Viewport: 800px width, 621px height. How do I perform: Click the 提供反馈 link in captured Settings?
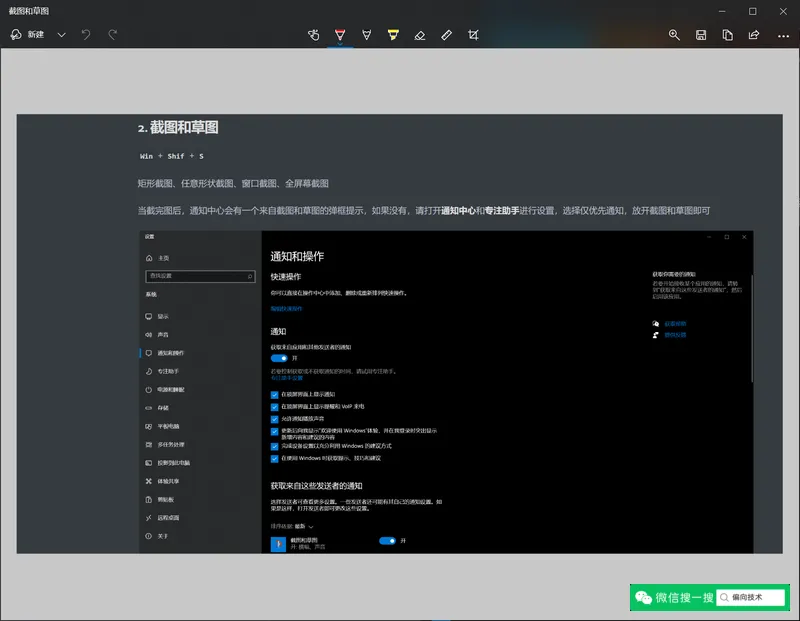(x=675, y=335)
